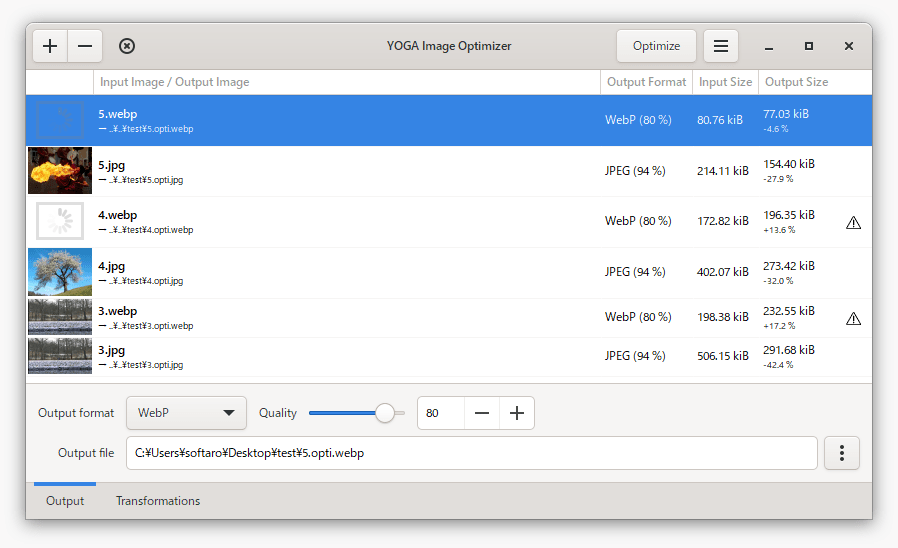Remove selected image with minus icon
This screenshot has height=548, width=898.
(85, 46)
